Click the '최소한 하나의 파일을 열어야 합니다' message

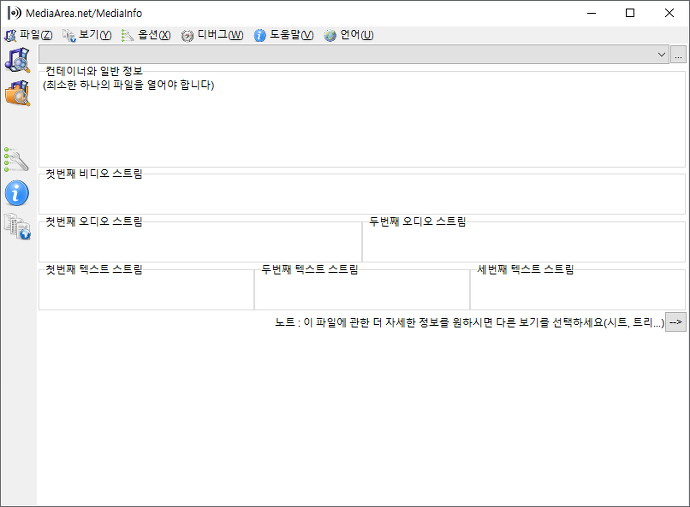click(x=128, y=84)
